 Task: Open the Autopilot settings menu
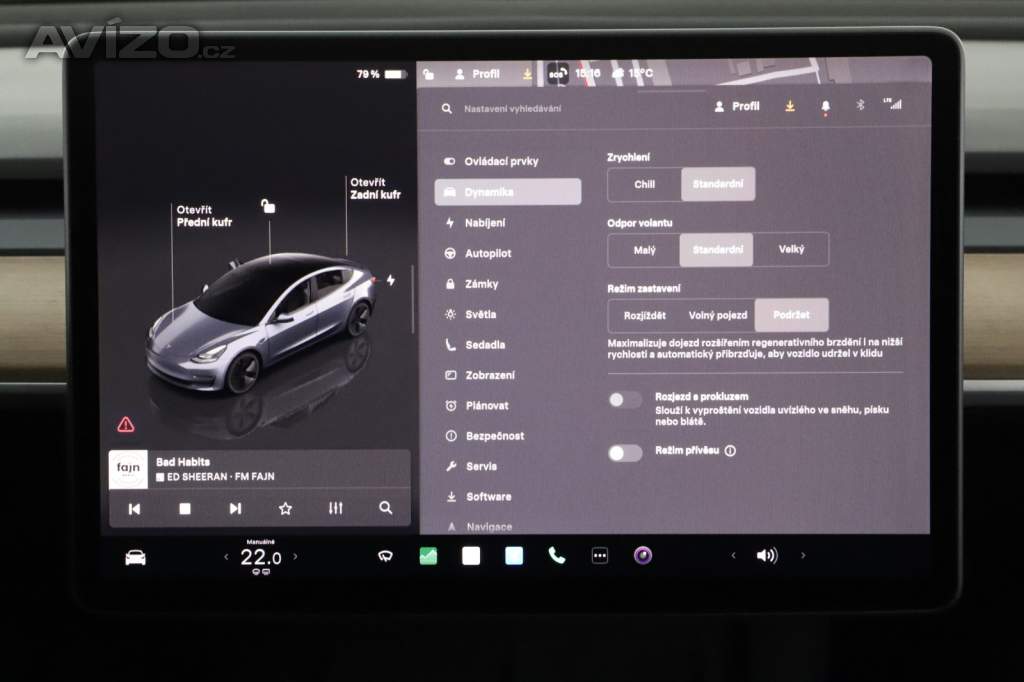pos(488,254)
